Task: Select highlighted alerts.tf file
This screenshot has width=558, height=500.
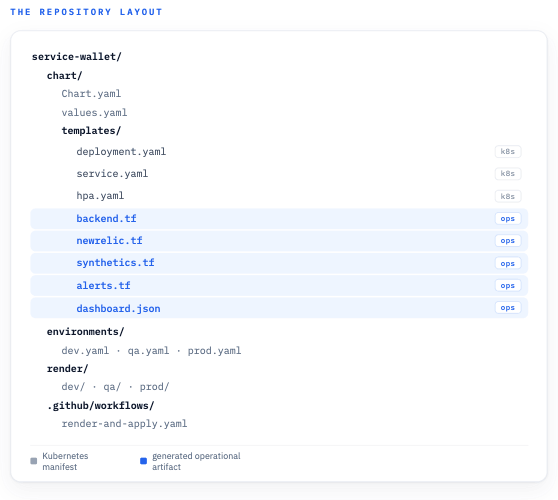Action: pyautogui.click(x=279, y=285)
